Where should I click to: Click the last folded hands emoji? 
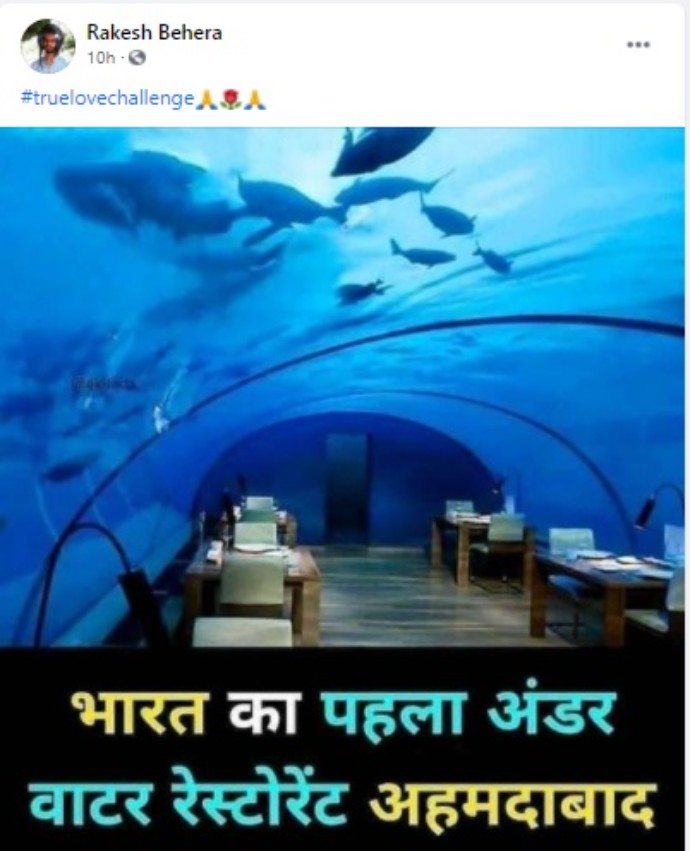(x=255, y=100)
